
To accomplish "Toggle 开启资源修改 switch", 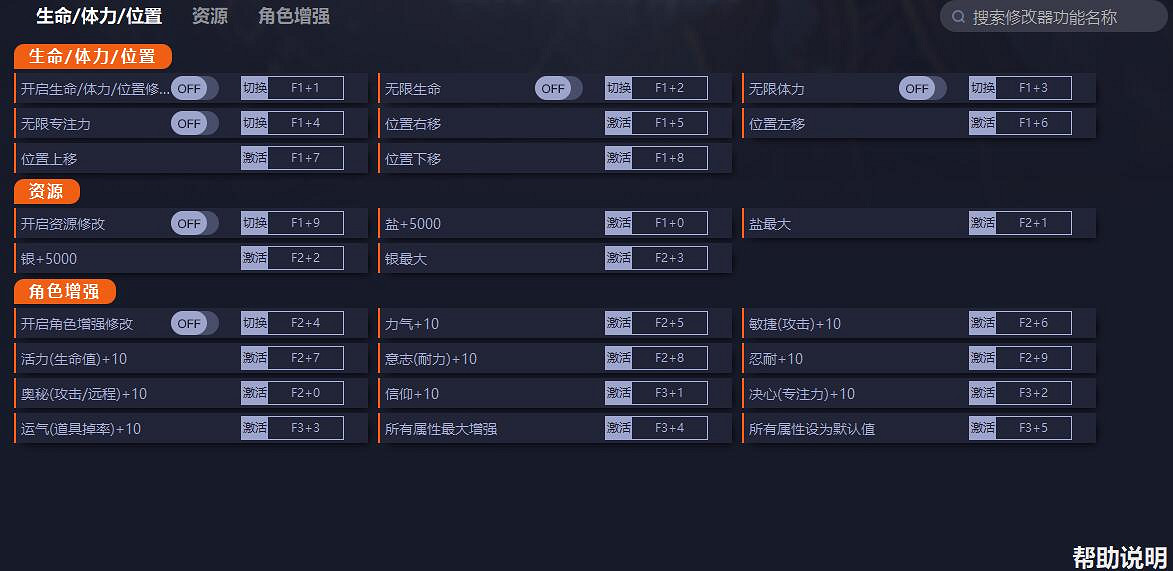I will coord(194,223).
